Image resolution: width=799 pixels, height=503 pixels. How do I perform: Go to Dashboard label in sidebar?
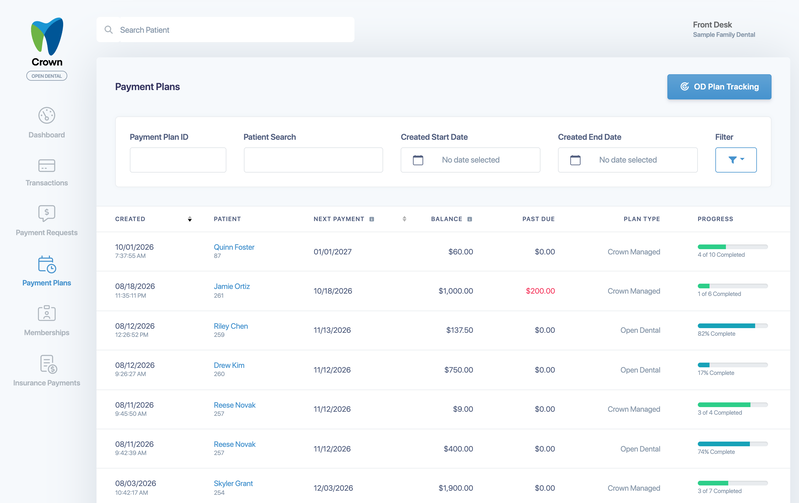[x=46, y=135]
